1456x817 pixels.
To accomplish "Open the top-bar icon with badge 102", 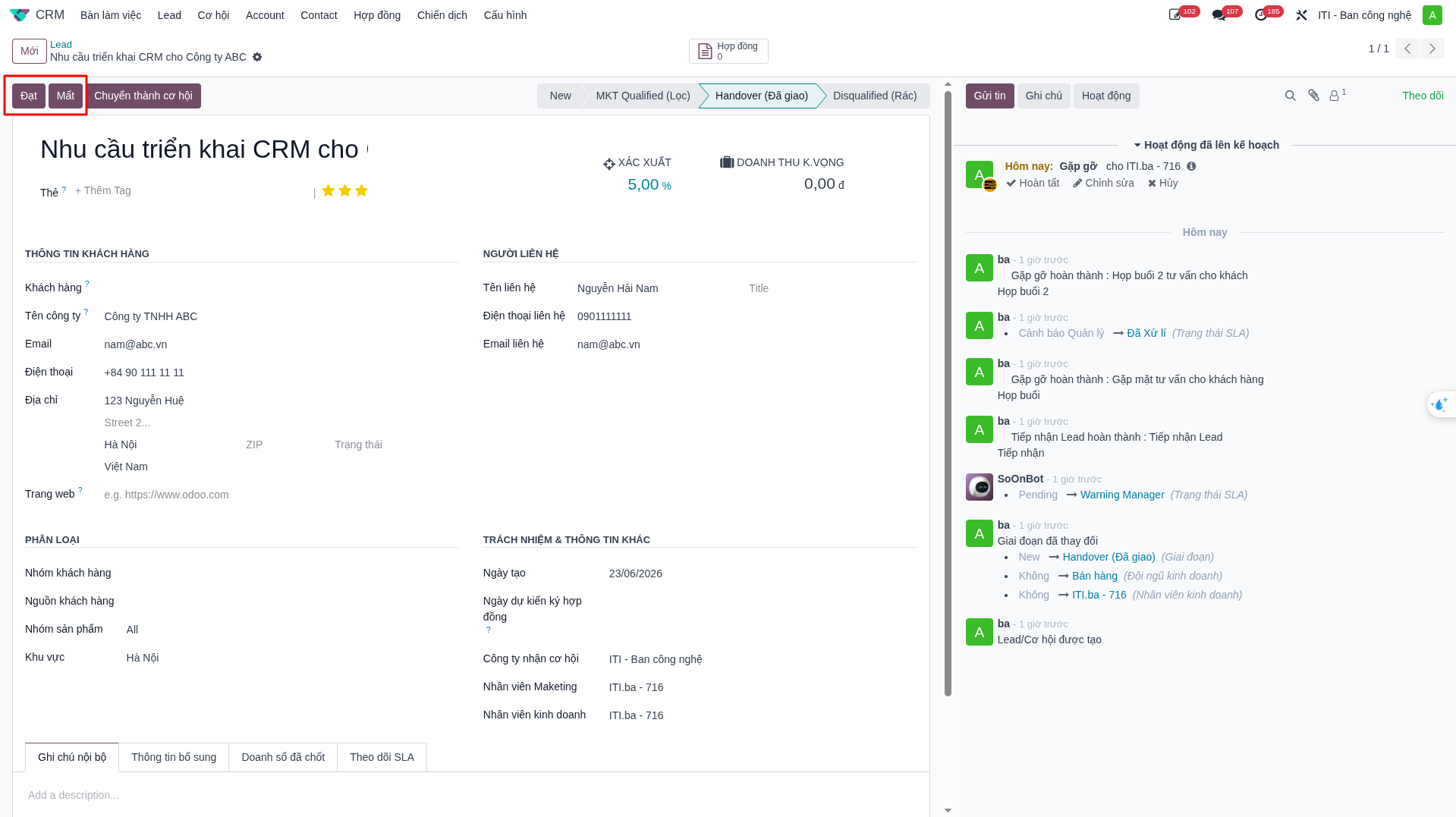I will [x=1175, y=15].
